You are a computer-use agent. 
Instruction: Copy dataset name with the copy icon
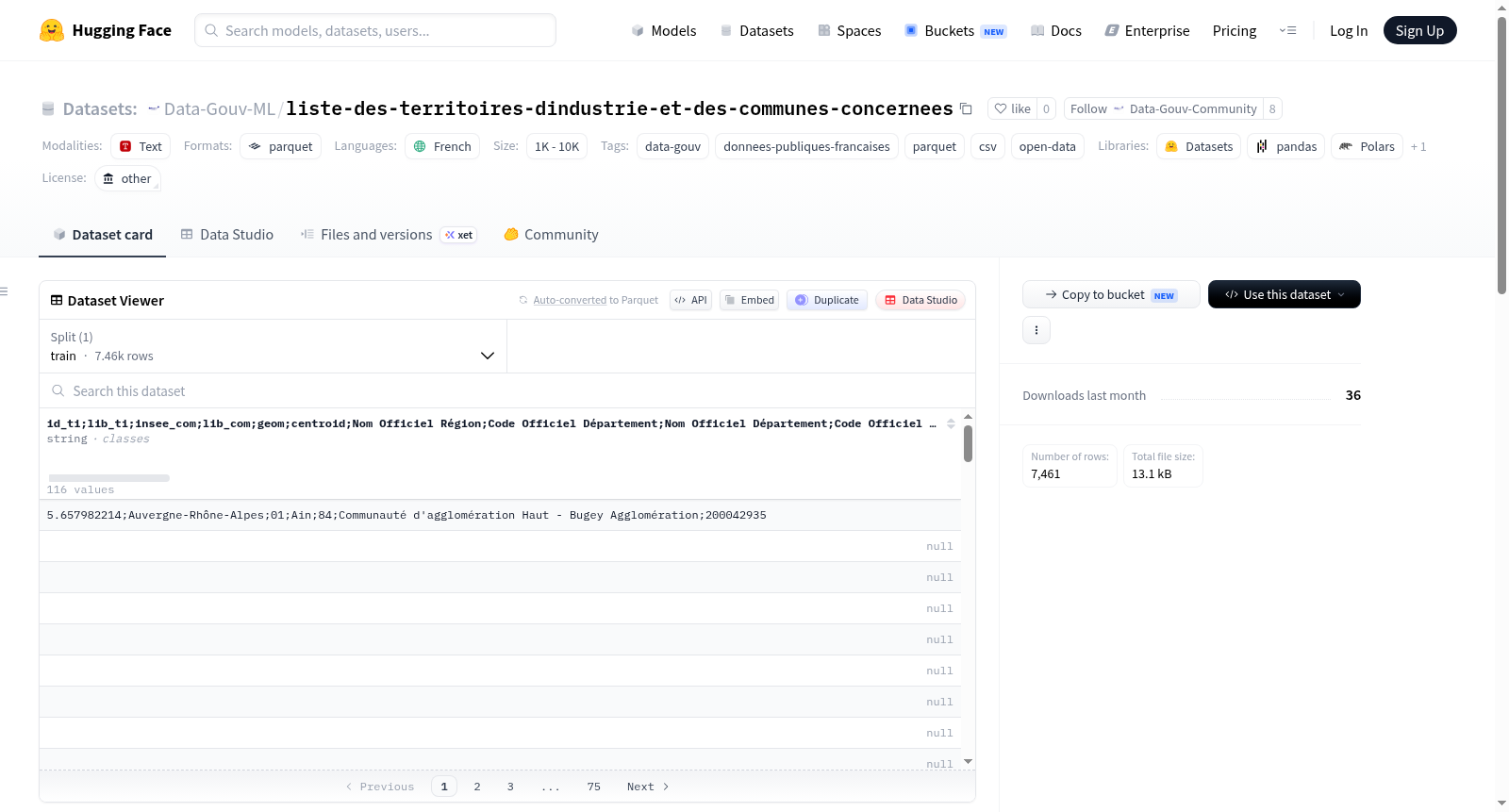click(966, 108)
